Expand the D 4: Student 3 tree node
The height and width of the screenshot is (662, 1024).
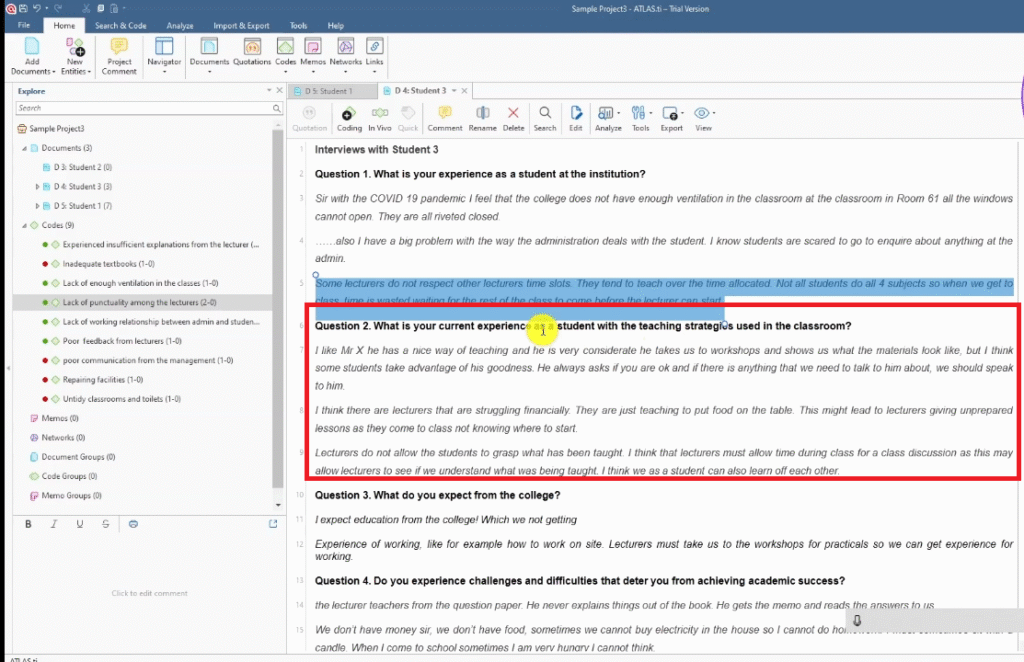click(37, 187)
